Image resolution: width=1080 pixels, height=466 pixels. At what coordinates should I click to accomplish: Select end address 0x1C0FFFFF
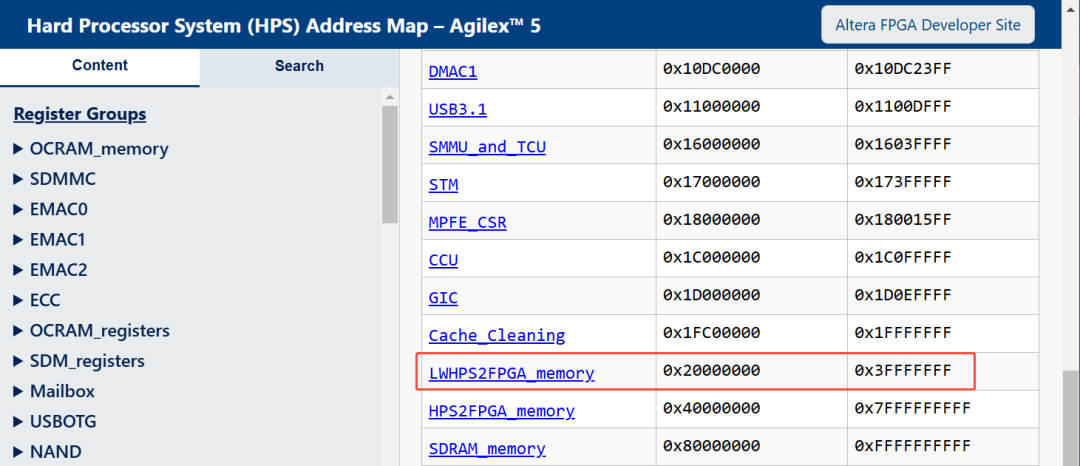coord(903,258)
